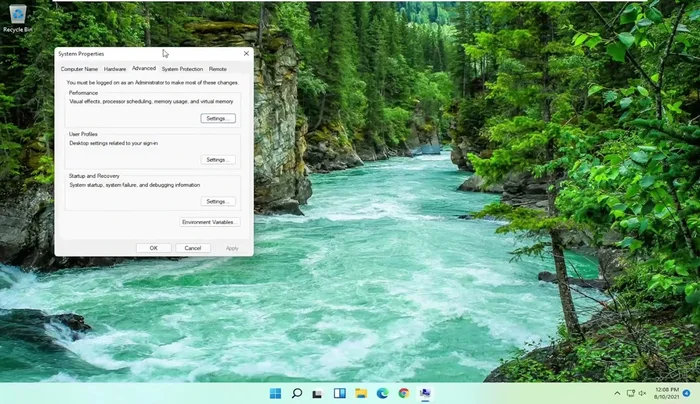Open the Windows Start menu

point(275,393)
